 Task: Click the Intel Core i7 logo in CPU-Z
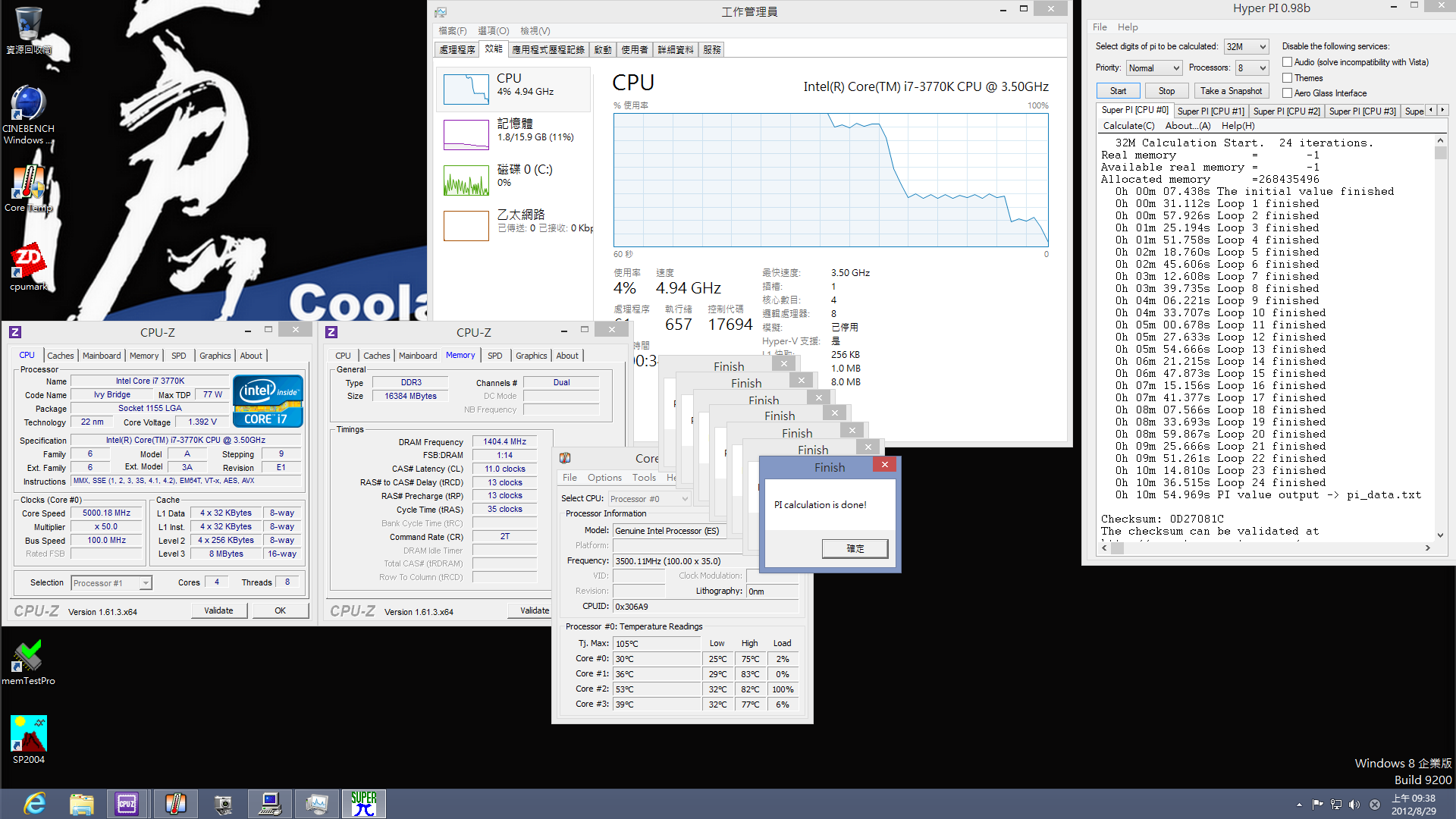pos(268,400)
